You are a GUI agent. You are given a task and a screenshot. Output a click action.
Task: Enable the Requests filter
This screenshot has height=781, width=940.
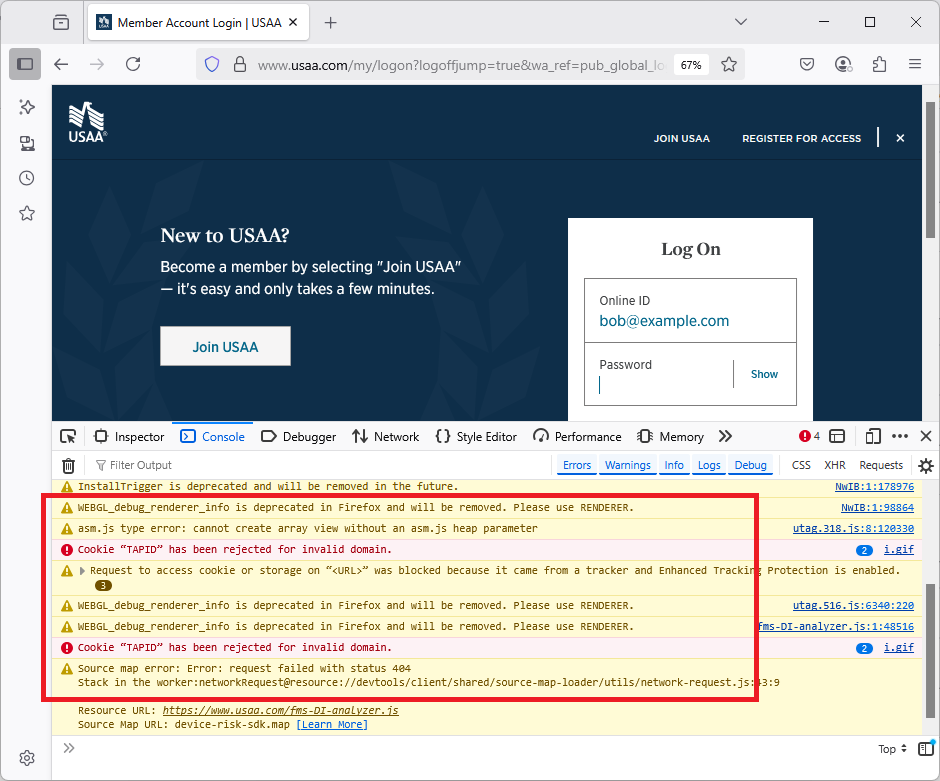tap(881, 465)
